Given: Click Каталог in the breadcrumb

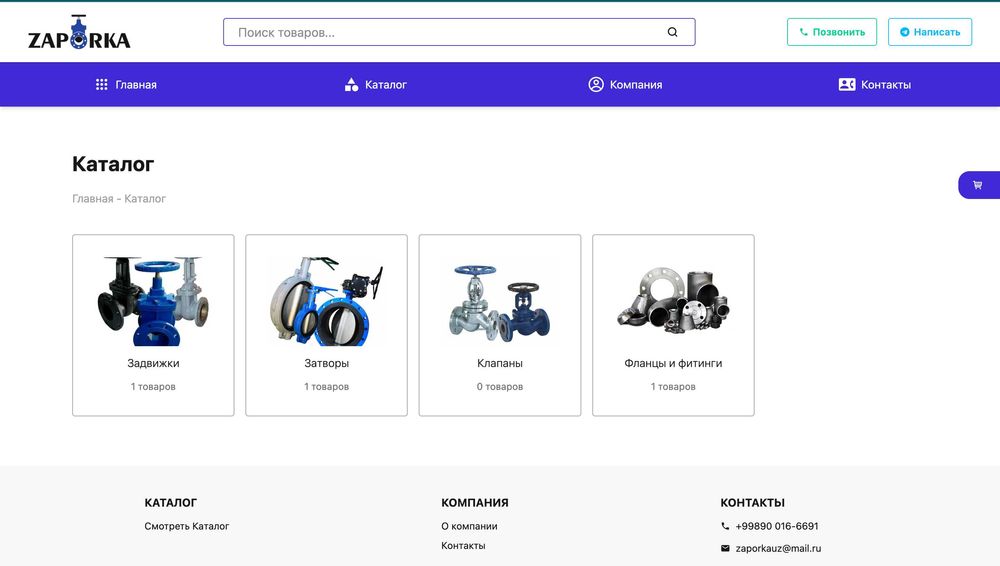Looking at the screenshot, I should tap(145, 198).
